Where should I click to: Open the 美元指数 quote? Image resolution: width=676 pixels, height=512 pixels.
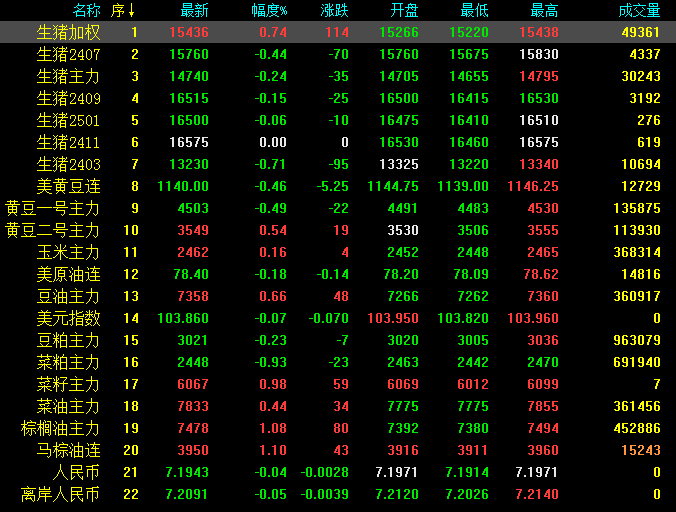[x=69, y=318]
